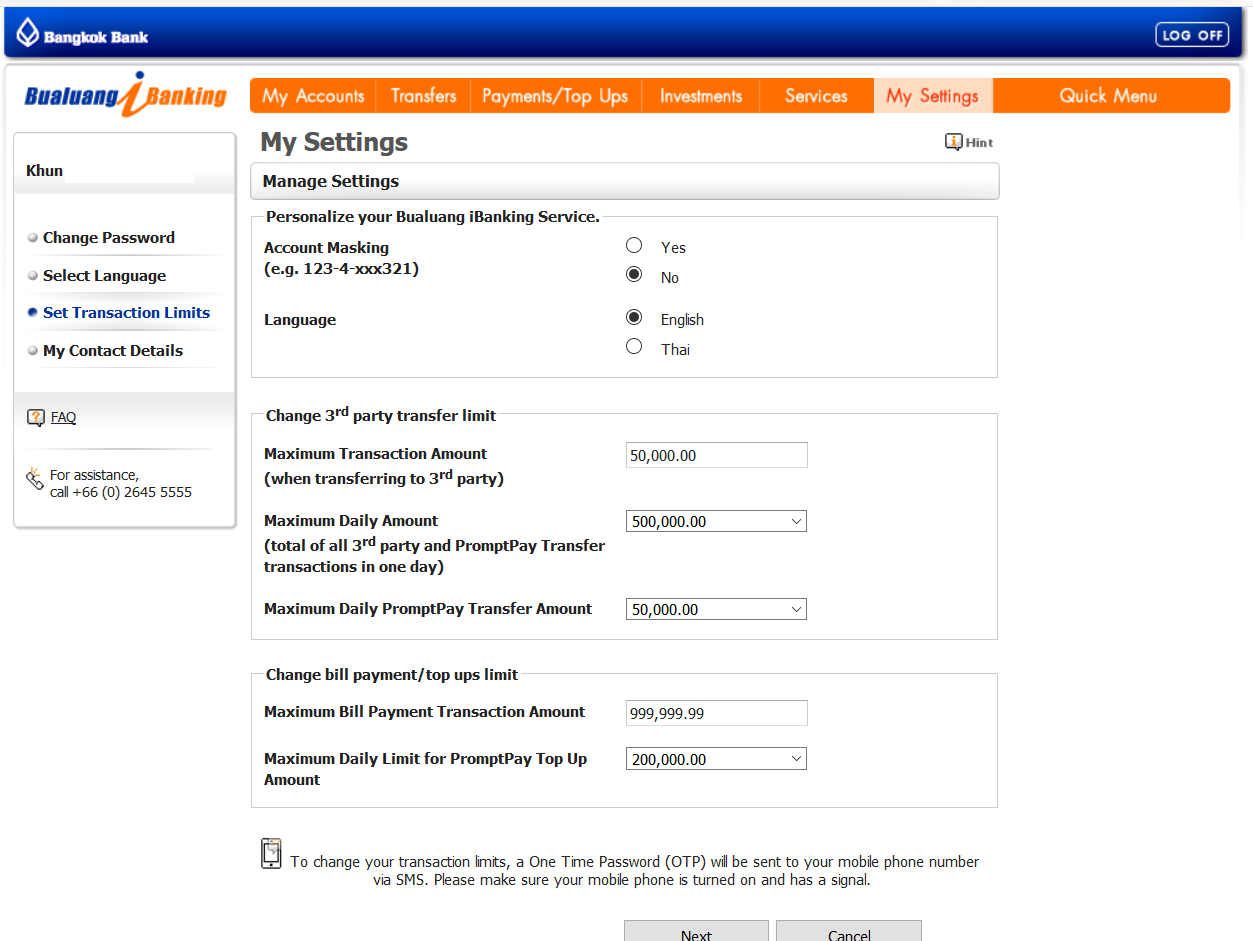
Task: Select No for Account Masking
Action: tap(634, 275)
